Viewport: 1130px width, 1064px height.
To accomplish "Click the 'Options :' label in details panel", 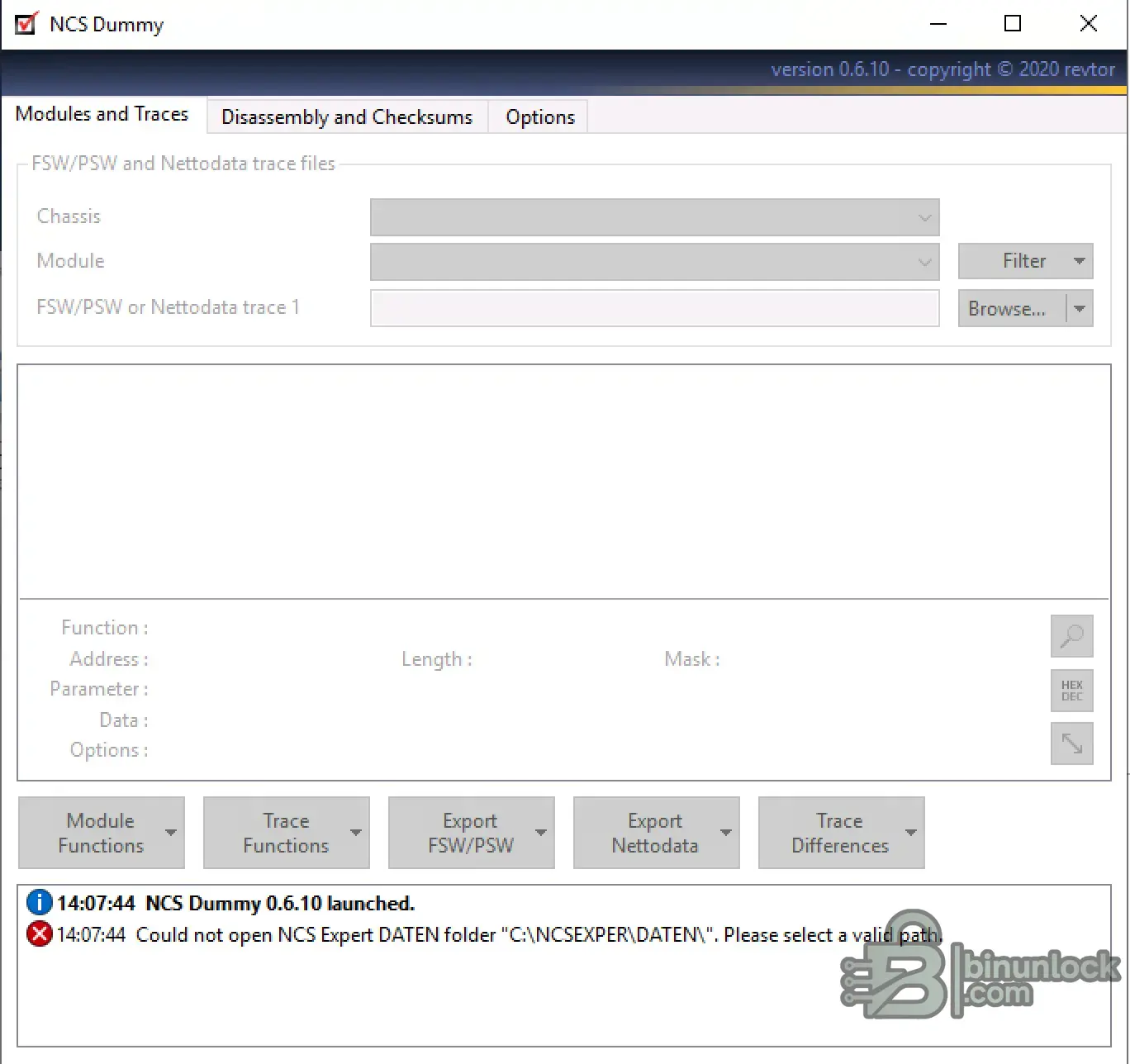I will (x=109, y=750).
